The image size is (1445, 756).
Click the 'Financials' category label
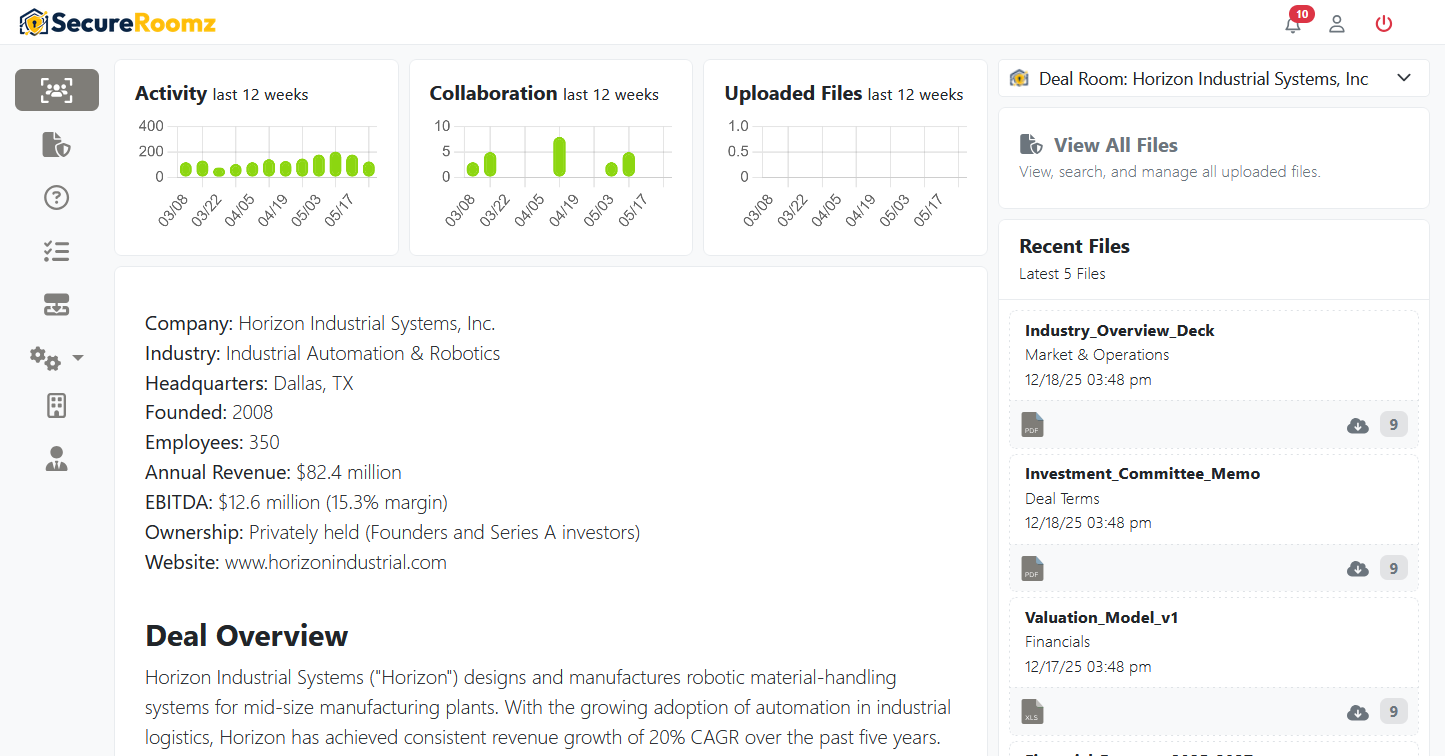coord(1057,642)
